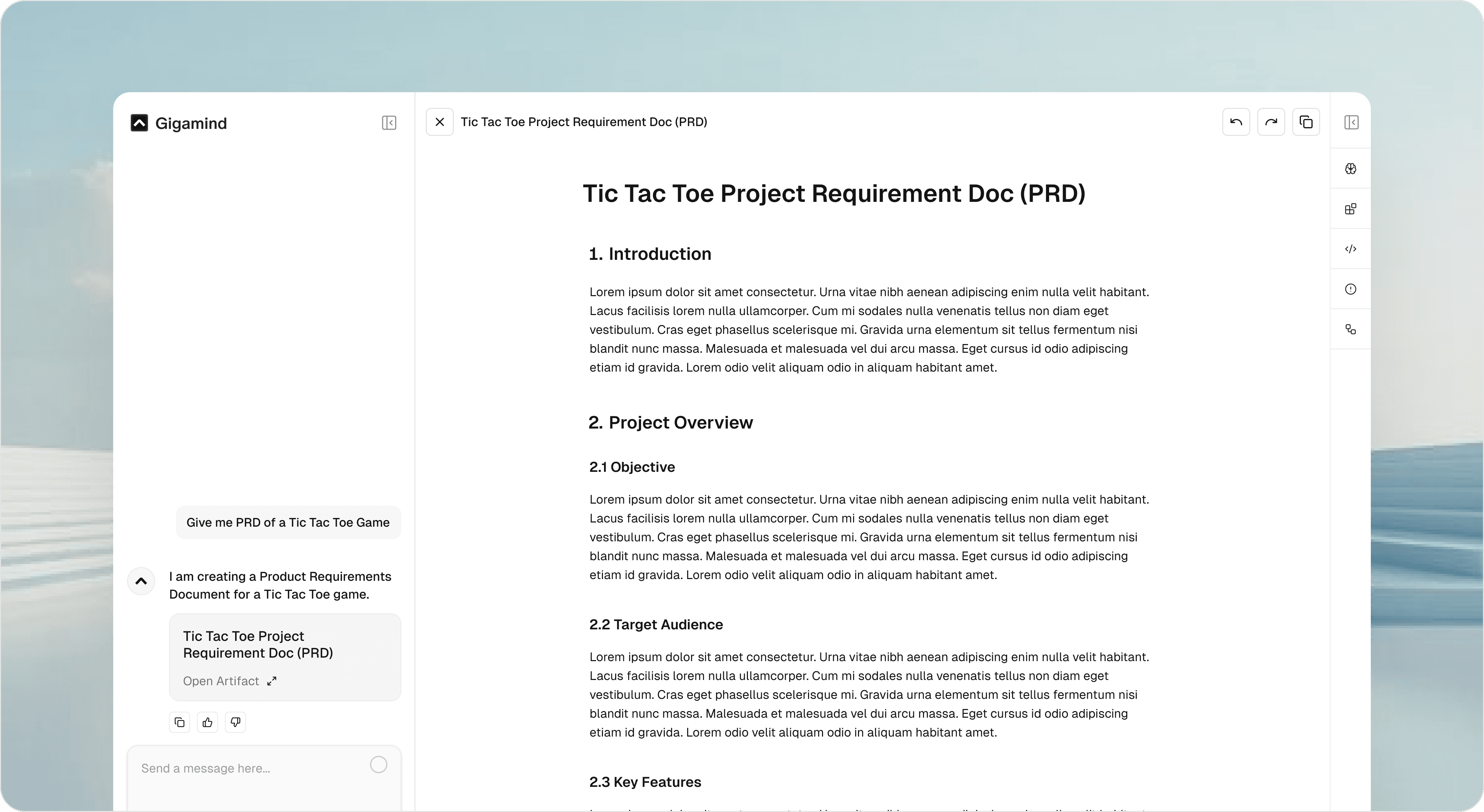The image size is (1484, 812).
Task: Open the code view icon
Action: point(1350,249)
